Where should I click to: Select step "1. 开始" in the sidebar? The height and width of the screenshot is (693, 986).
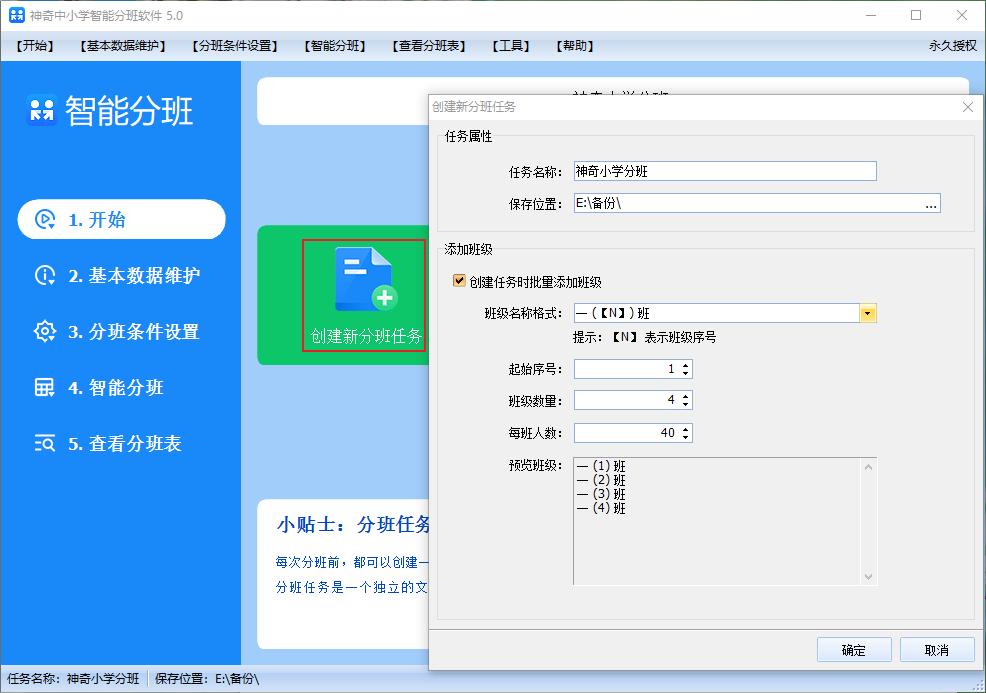pyautogui.click(x=120, y=219)
